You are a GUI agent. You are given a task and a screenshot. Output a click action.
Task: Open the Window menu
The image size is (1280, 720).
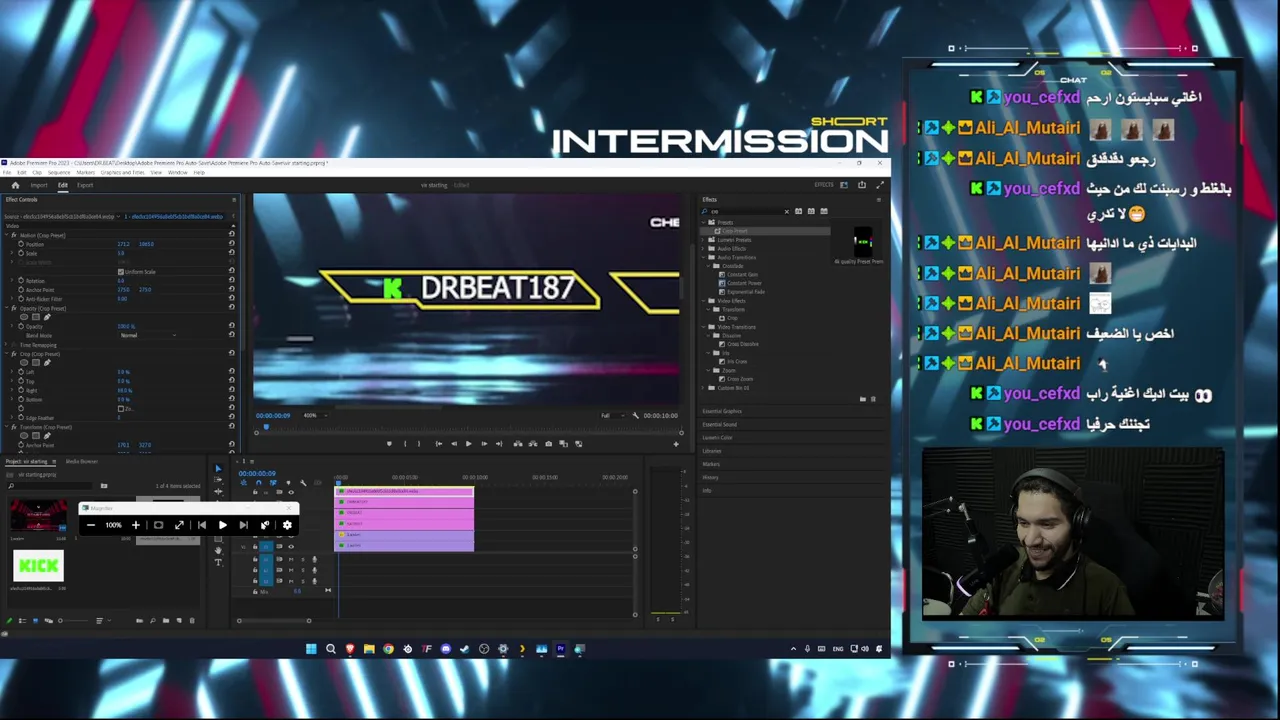(178, 172)
